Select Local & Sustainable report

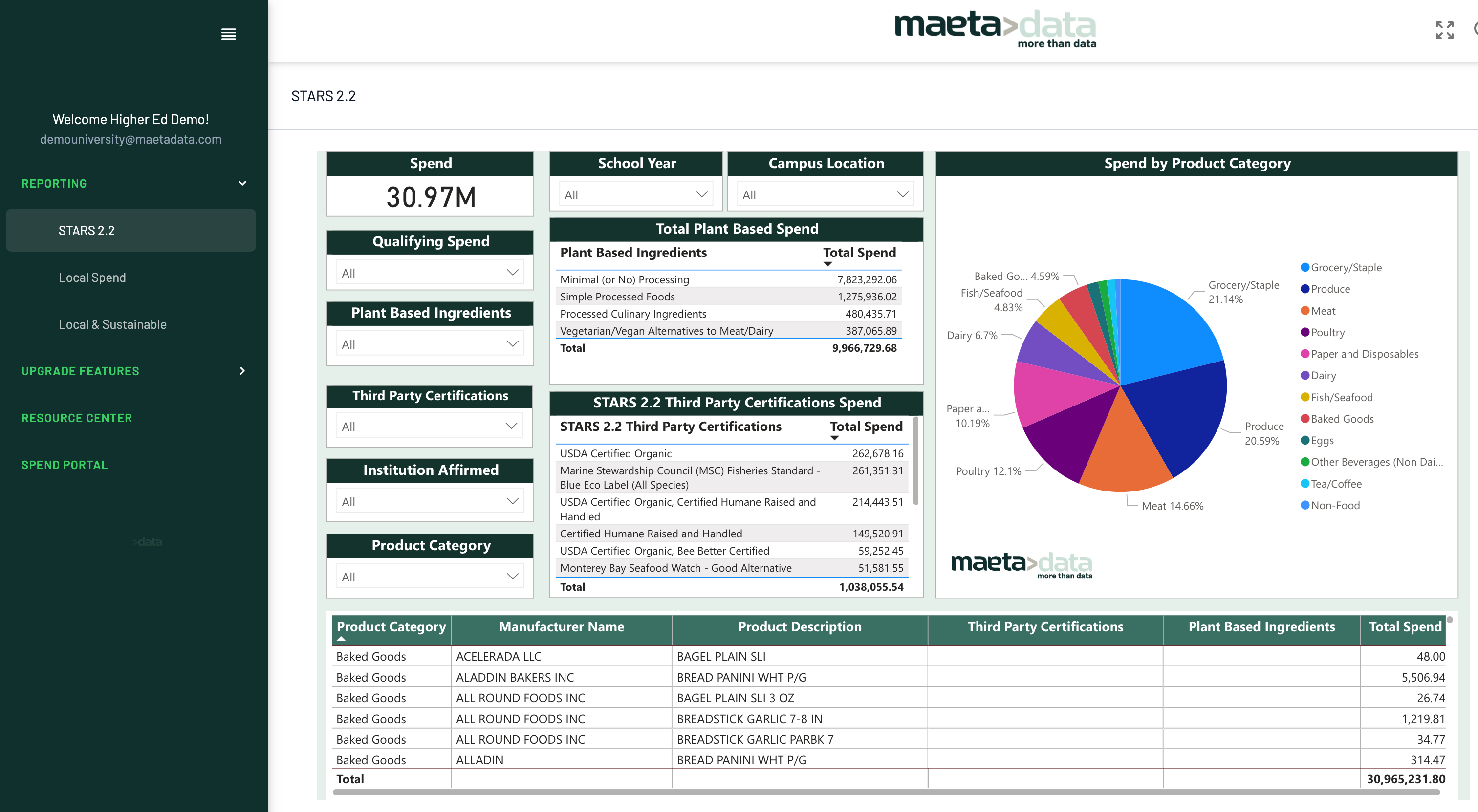[112, 324]
